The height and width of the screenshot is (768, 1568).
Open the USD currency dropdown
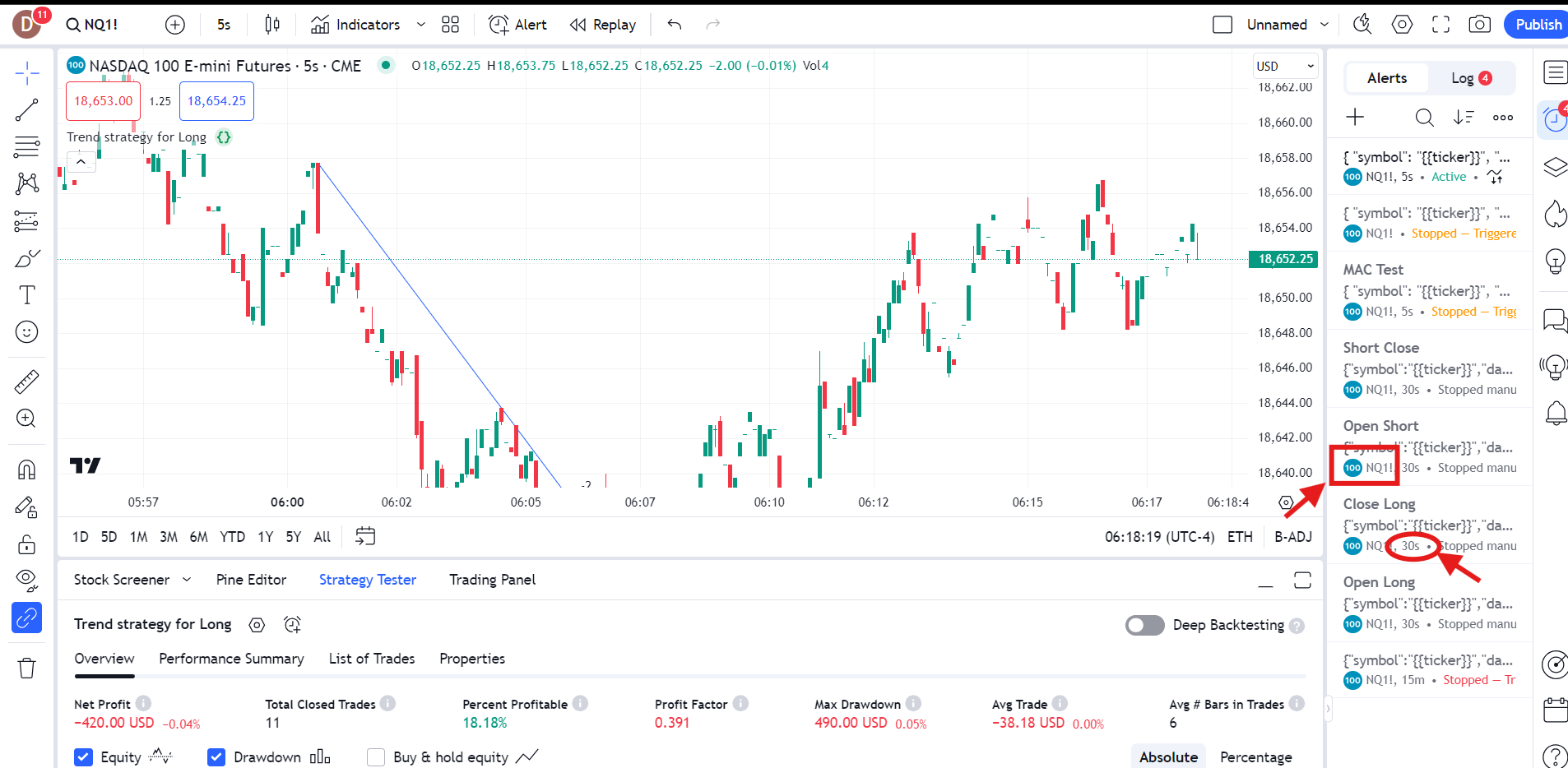click(1285, 67)
